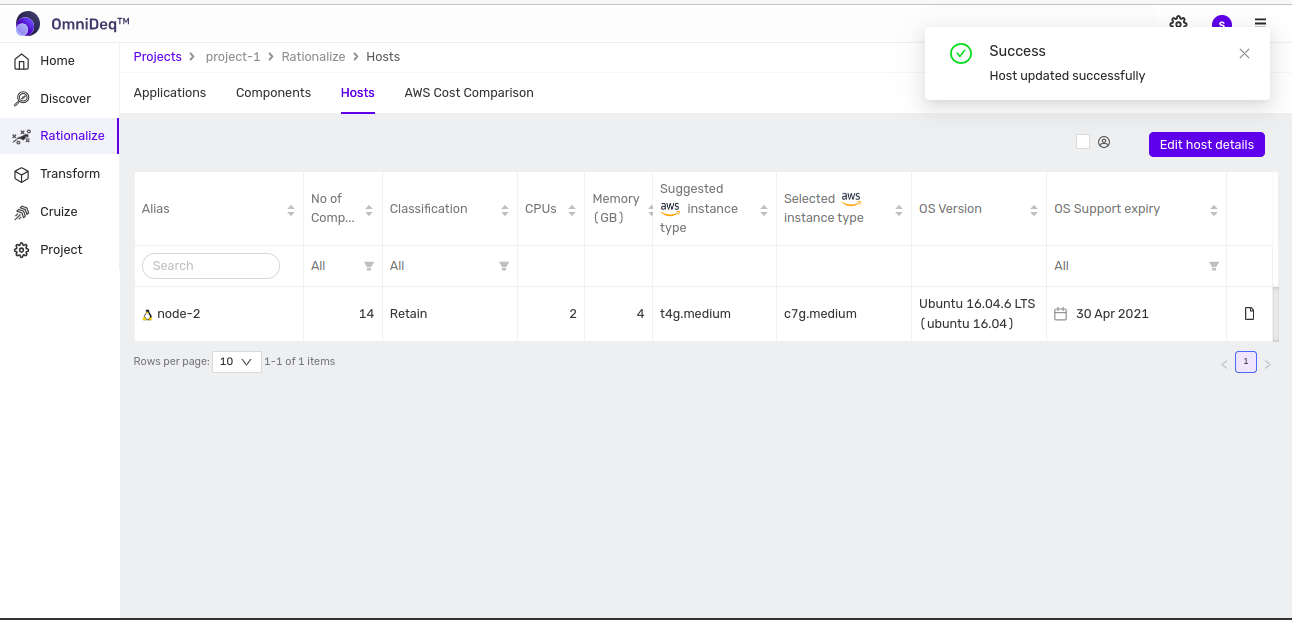Sort hosts by OS Support expiry
This screenshot has height=620, width=1292.
coord(1214,210)
